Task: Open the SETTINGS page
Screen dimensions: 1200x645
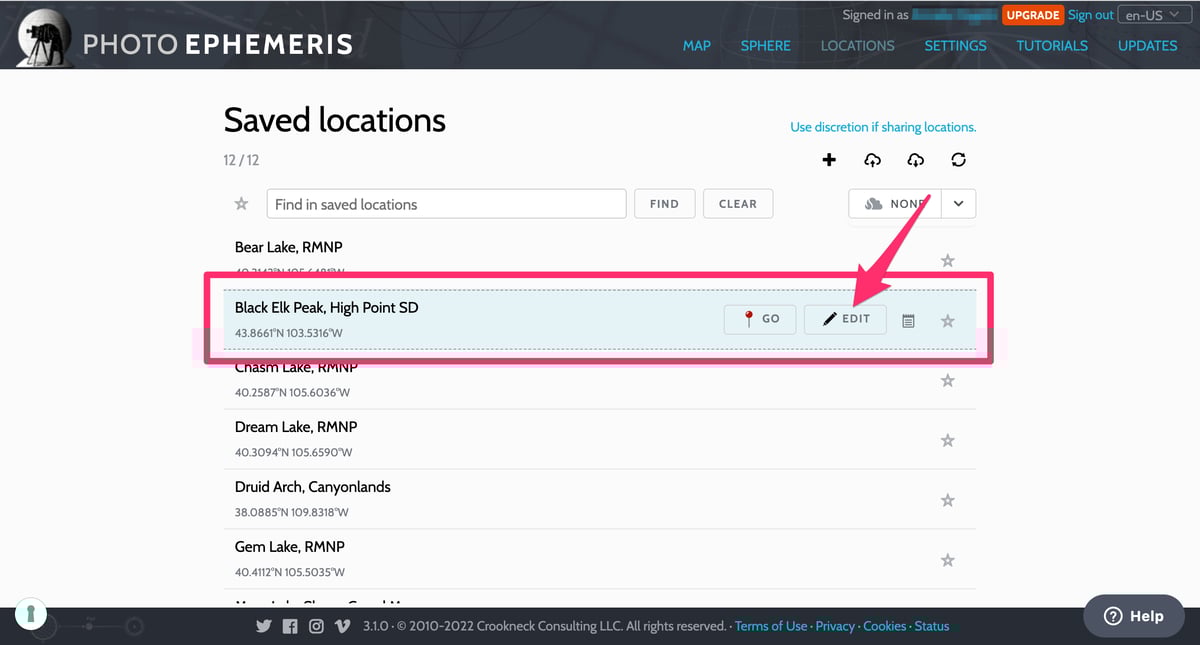Action: pos(955,46)
